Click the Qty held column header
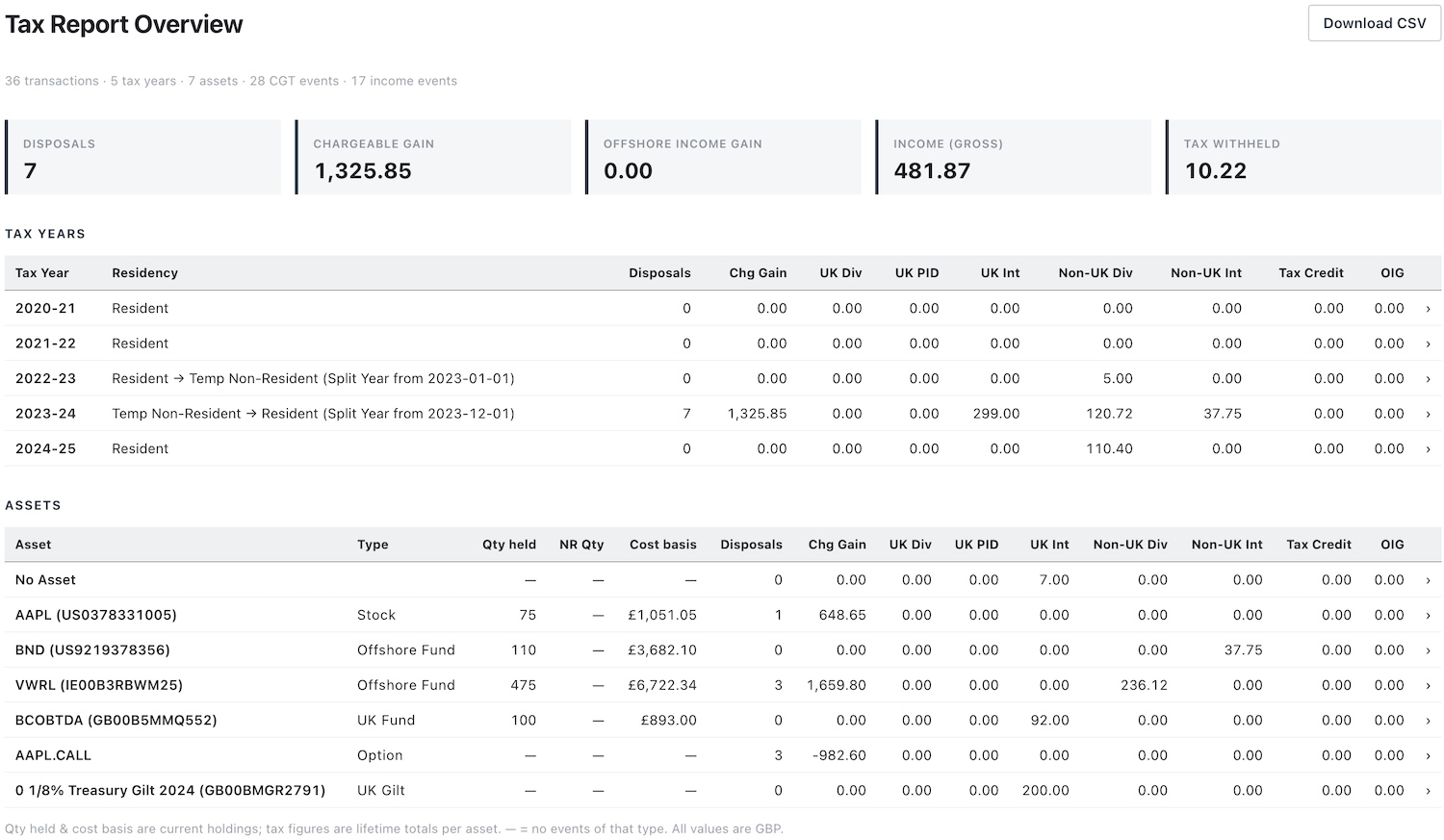This screenshot has height=840, width=1444. tap(509, 544)
